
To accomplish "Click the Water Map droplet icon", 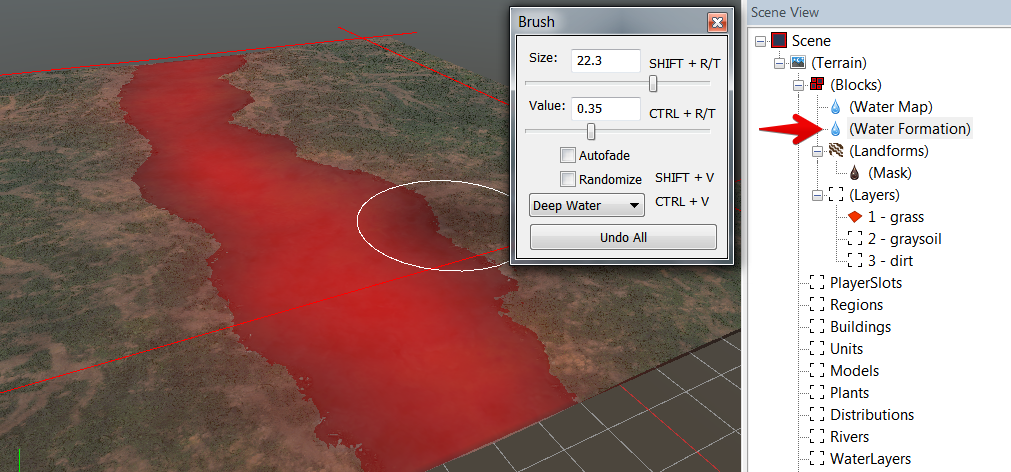I will (x=836, y=106).
